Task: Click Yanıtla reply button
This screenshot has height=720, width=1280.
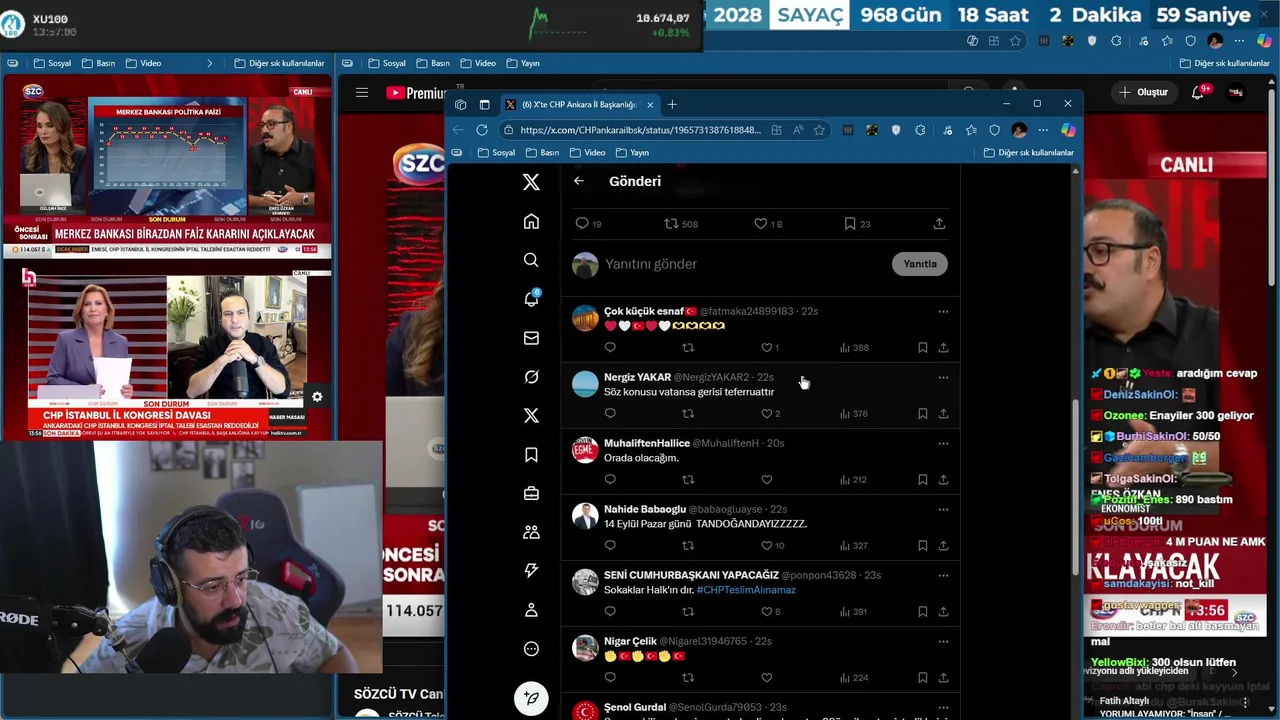Action: pyautogui.click(x=920, y=264)
